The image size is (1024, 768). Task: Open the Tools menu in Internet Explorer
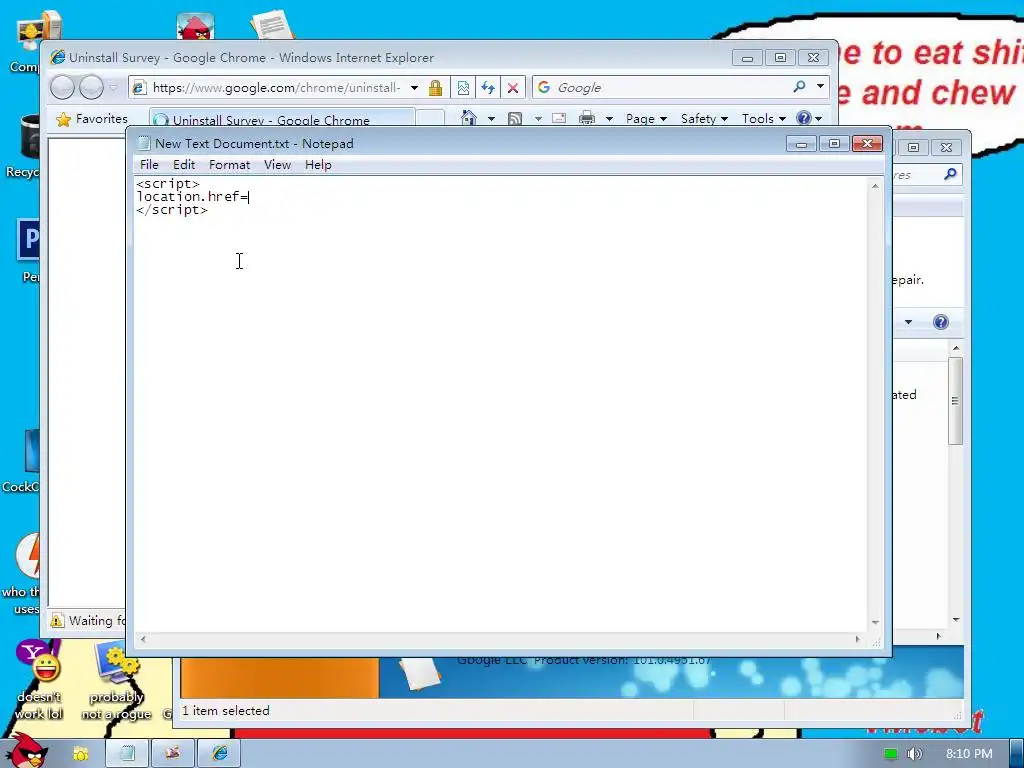click(x=763, y=118)
